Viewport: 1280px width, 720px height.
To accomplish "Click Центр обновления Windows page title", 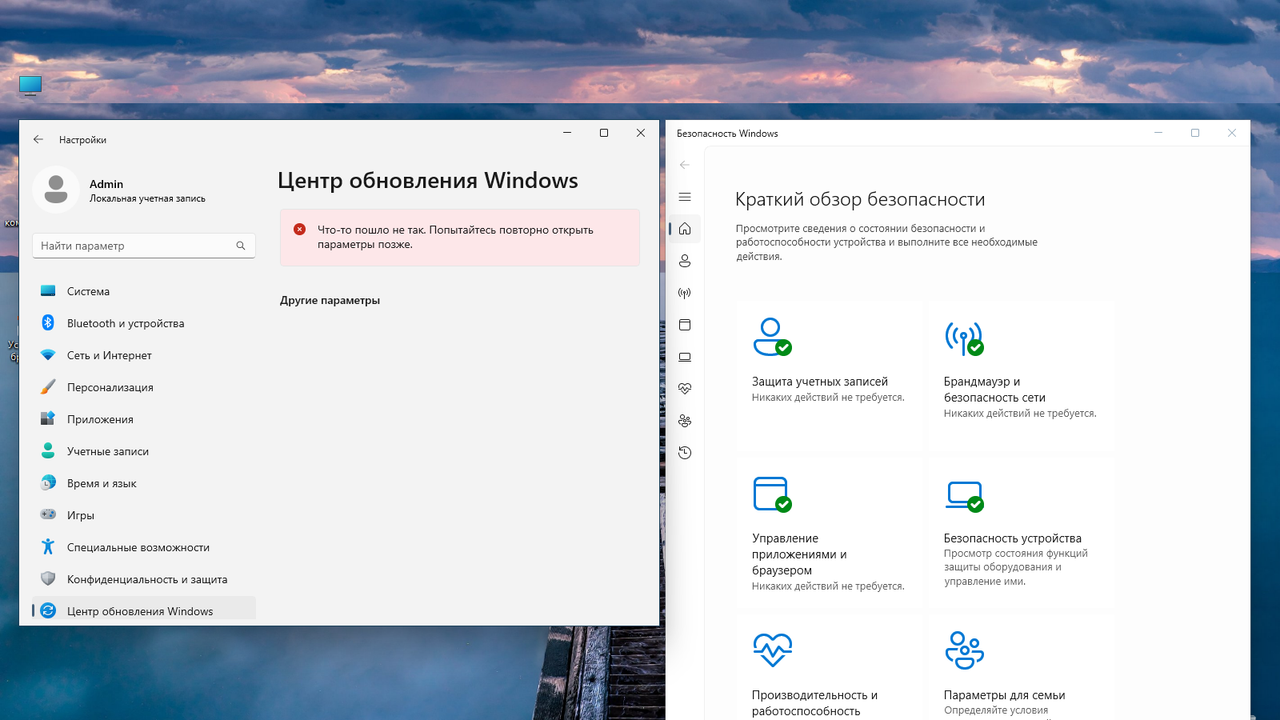I will 428,181.
